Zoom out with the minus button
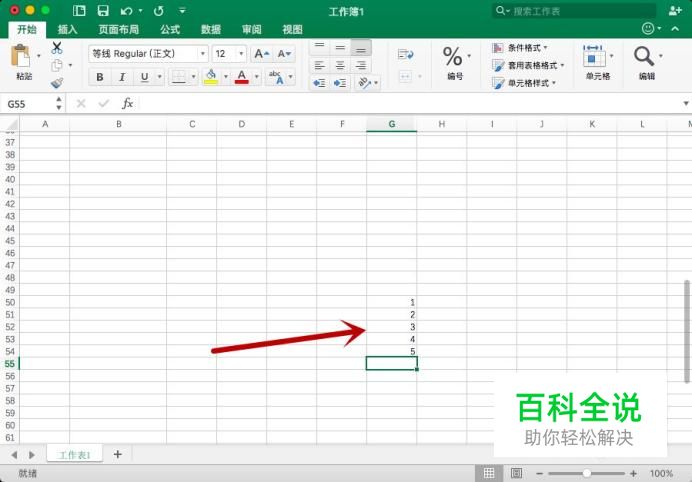 click(x=539, y=473)
